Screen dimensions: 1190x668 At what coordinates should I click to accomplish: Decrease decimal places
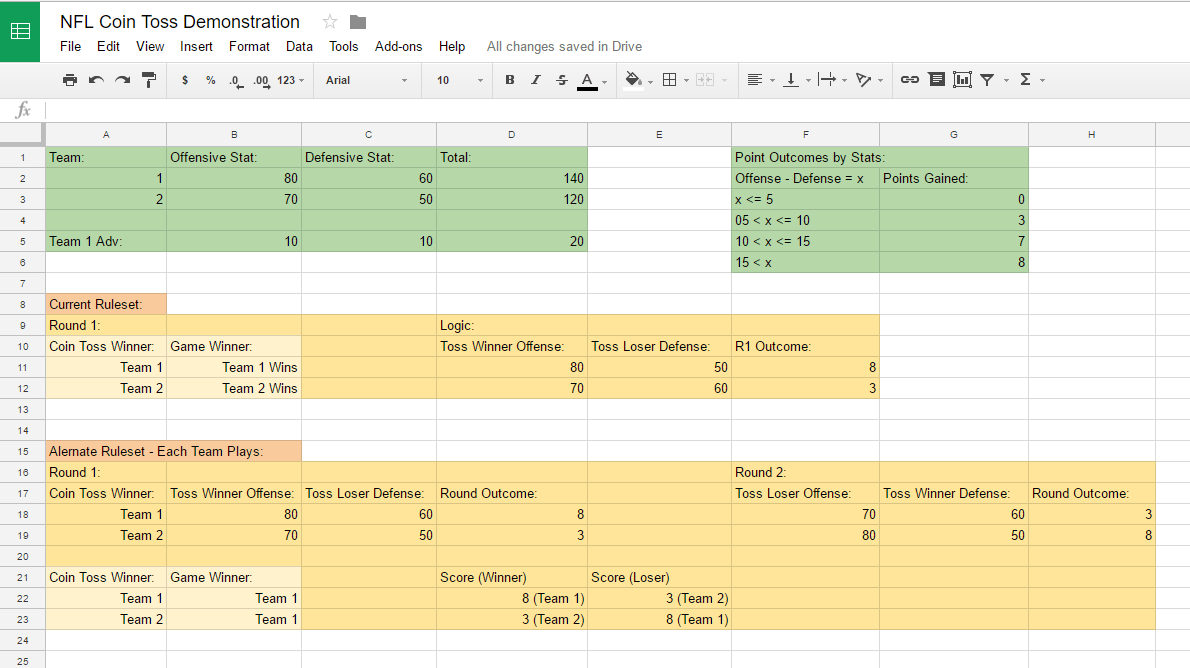(x=236, y=80)
